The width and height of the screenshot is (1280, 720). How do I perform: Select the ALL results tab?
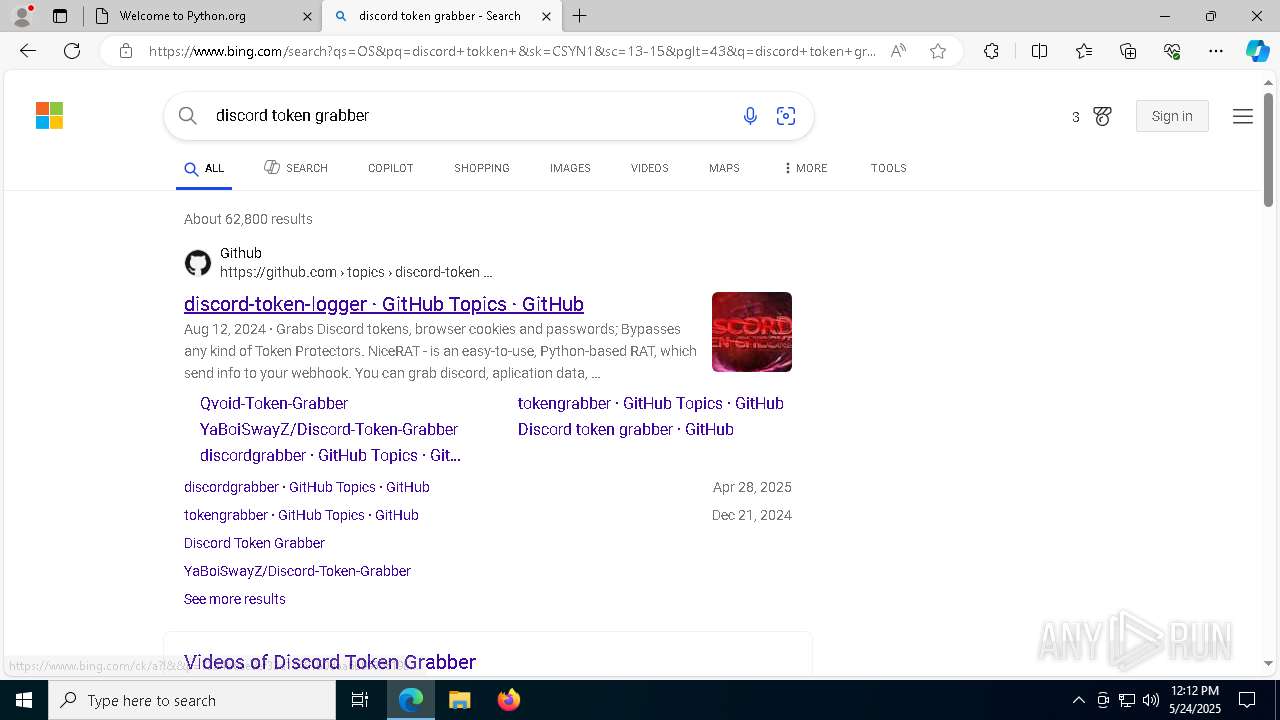point(204,168)
